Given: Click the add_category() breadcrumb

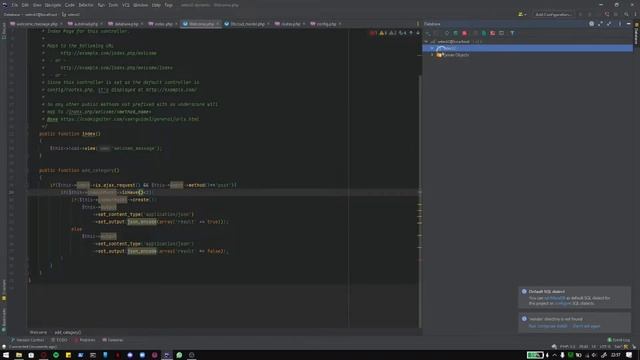Looking at the screenshot, I should click(x=68, y=332).
